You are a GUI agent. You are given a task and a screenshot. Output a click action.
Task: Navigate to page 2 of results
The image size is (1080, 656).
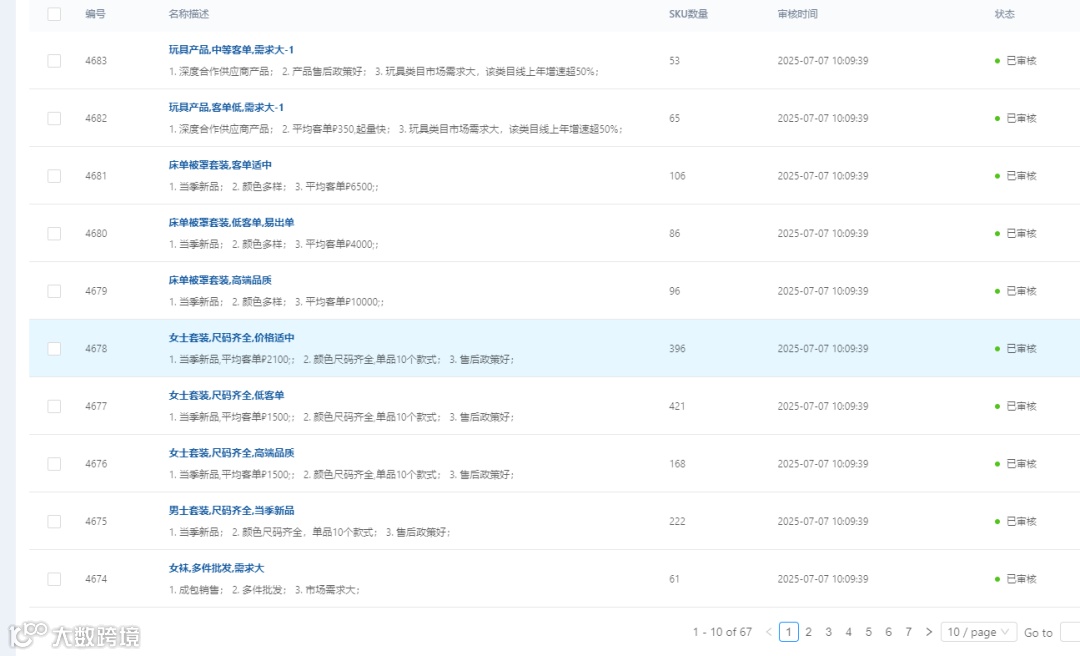[808, 632]
